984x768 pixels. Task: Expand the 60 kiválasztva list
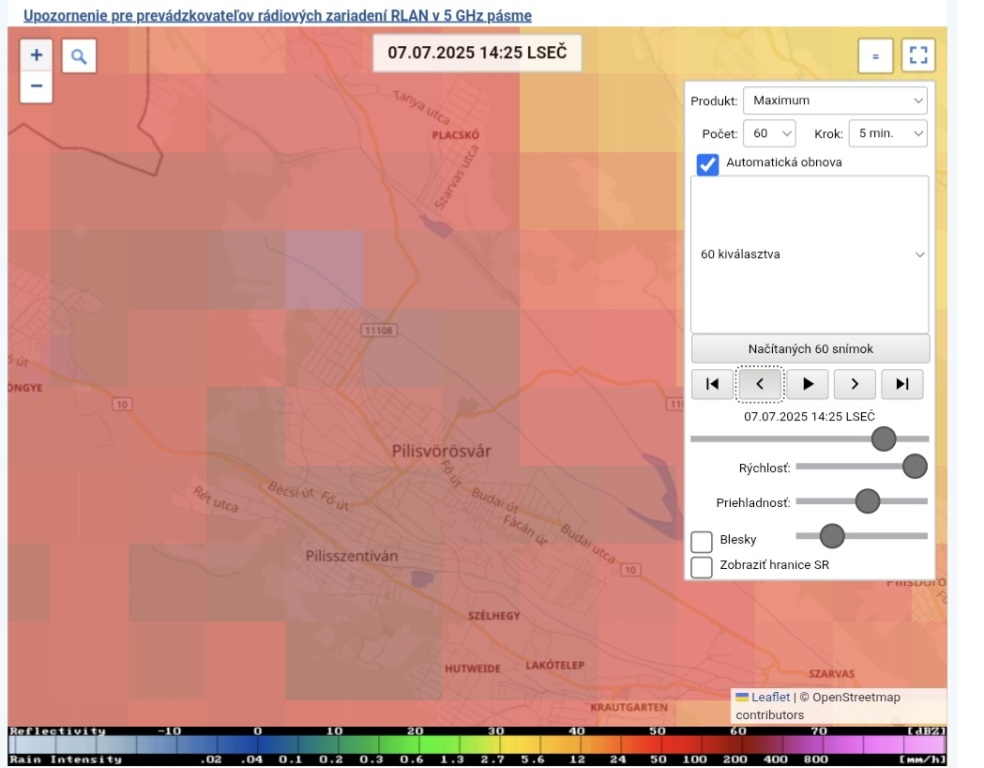click(x=810, y=255)
